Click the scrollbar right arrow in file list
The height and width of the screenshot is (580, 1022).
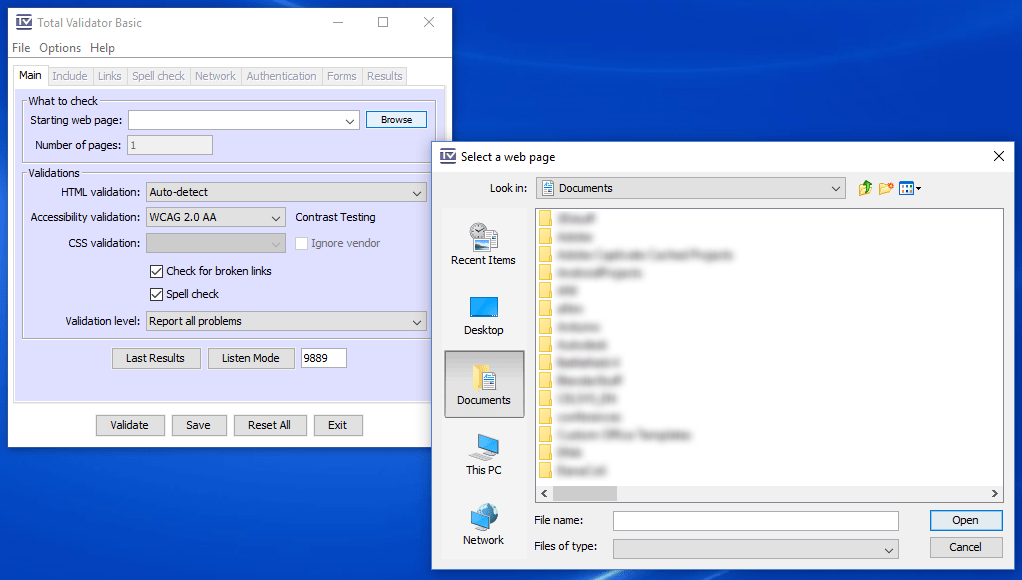[x=995, y=494]
